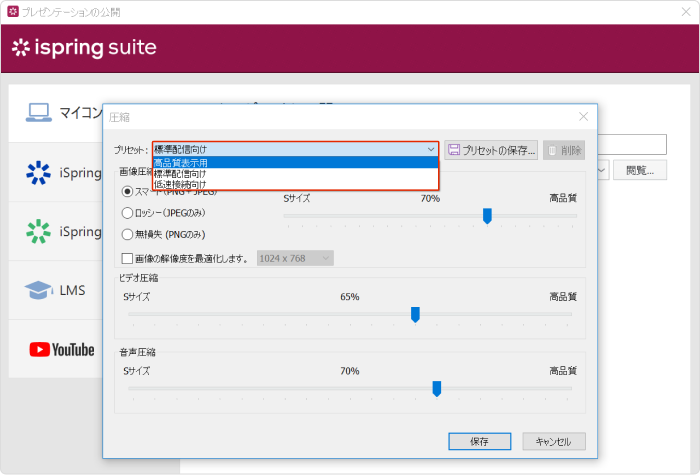The image size is (700, 475).
Task: Click the 保存 button in the compression dialog
Action: pyautogui.click(x=479, y=442)
